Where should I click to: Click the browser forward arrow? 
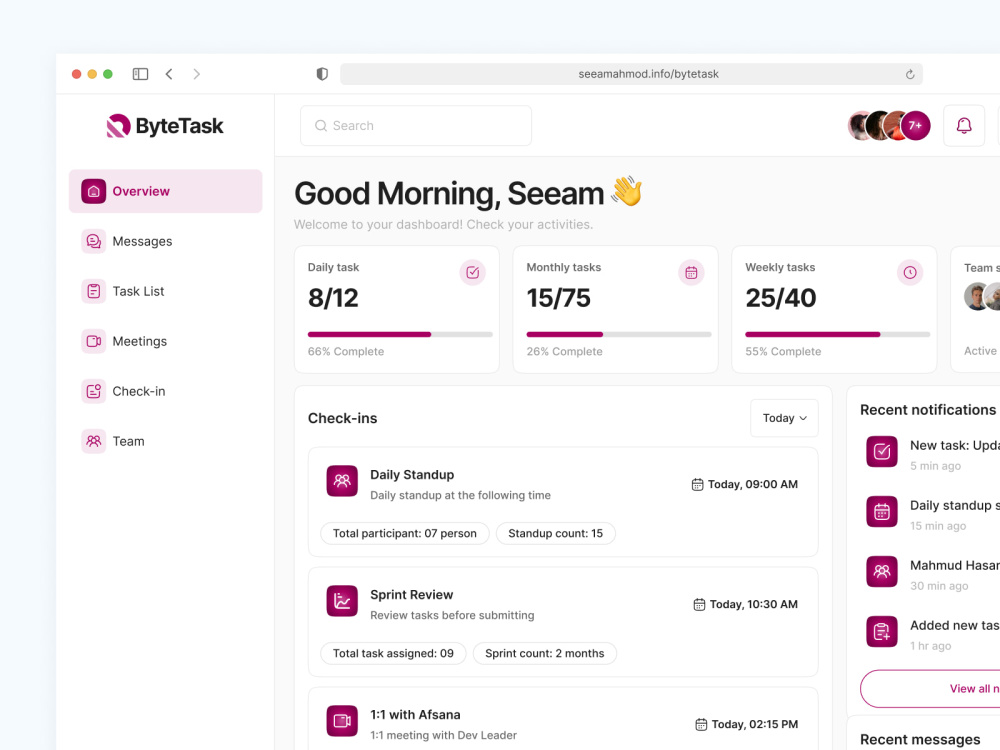click(196, 74)
